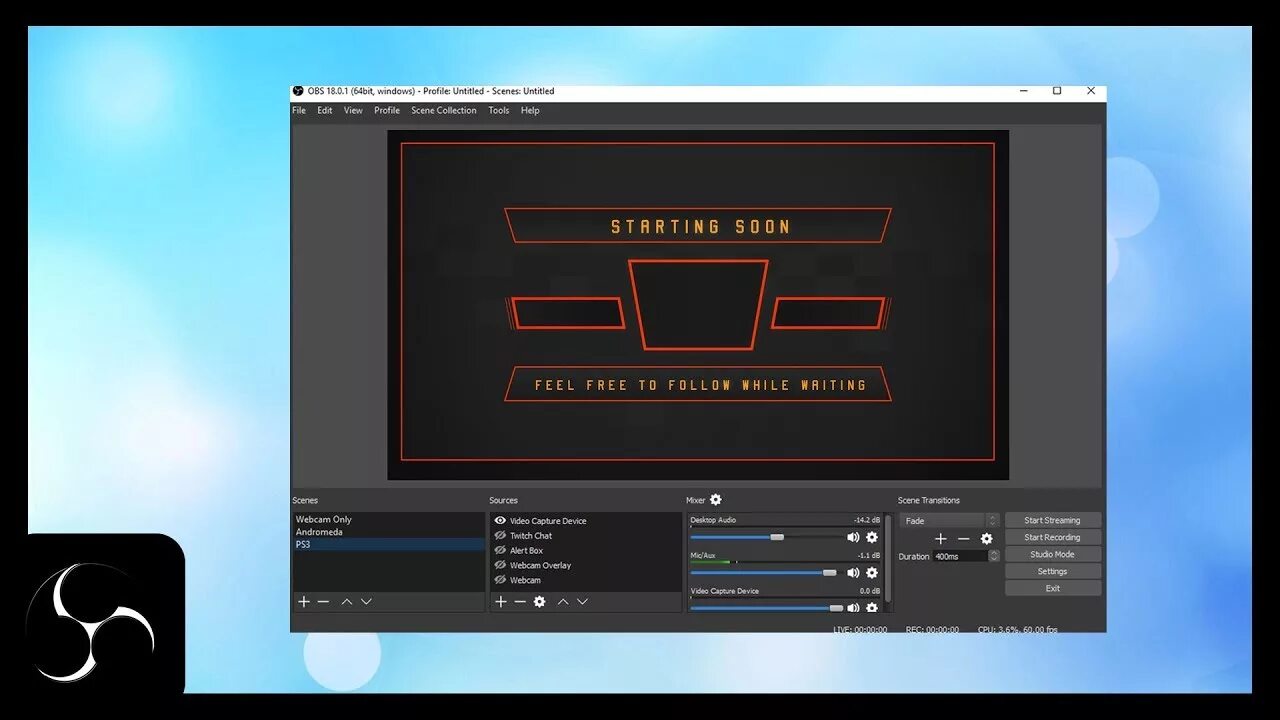Select the PS3 scene
The image size is (1280, 720).
click(x=388, y=545)
